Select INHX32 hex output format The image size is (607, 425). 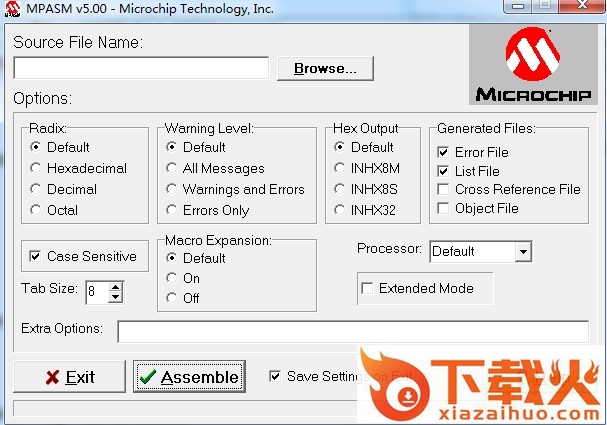341,210
